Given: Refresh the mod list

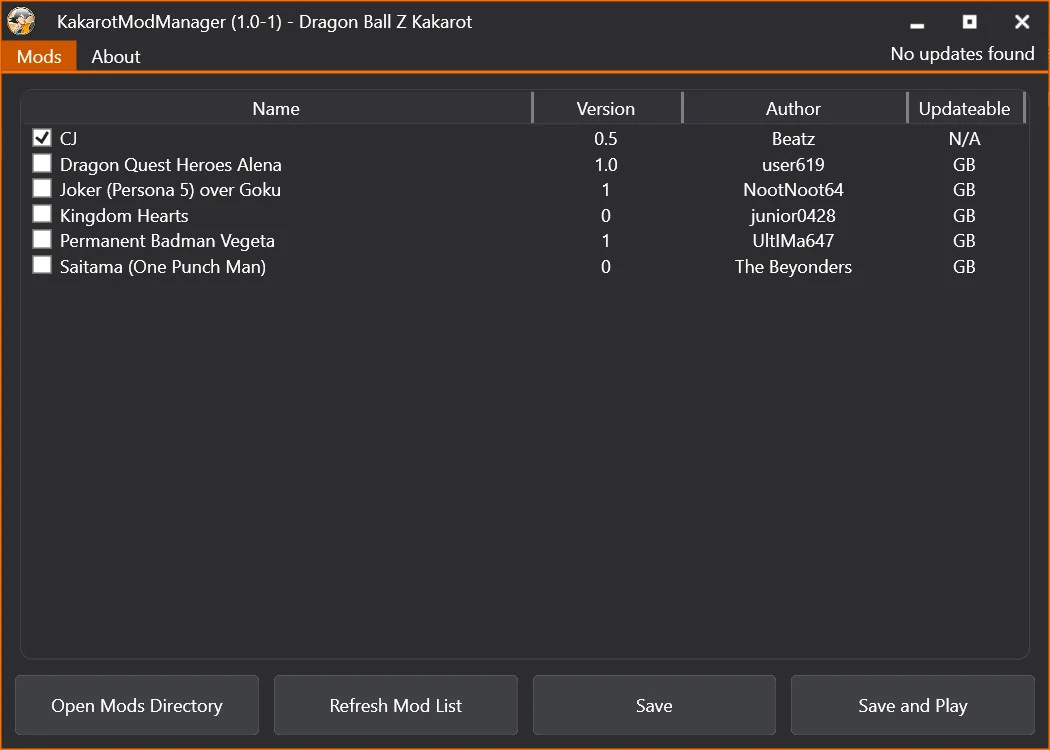Looking at the screenshot, I should click(395, 705).
